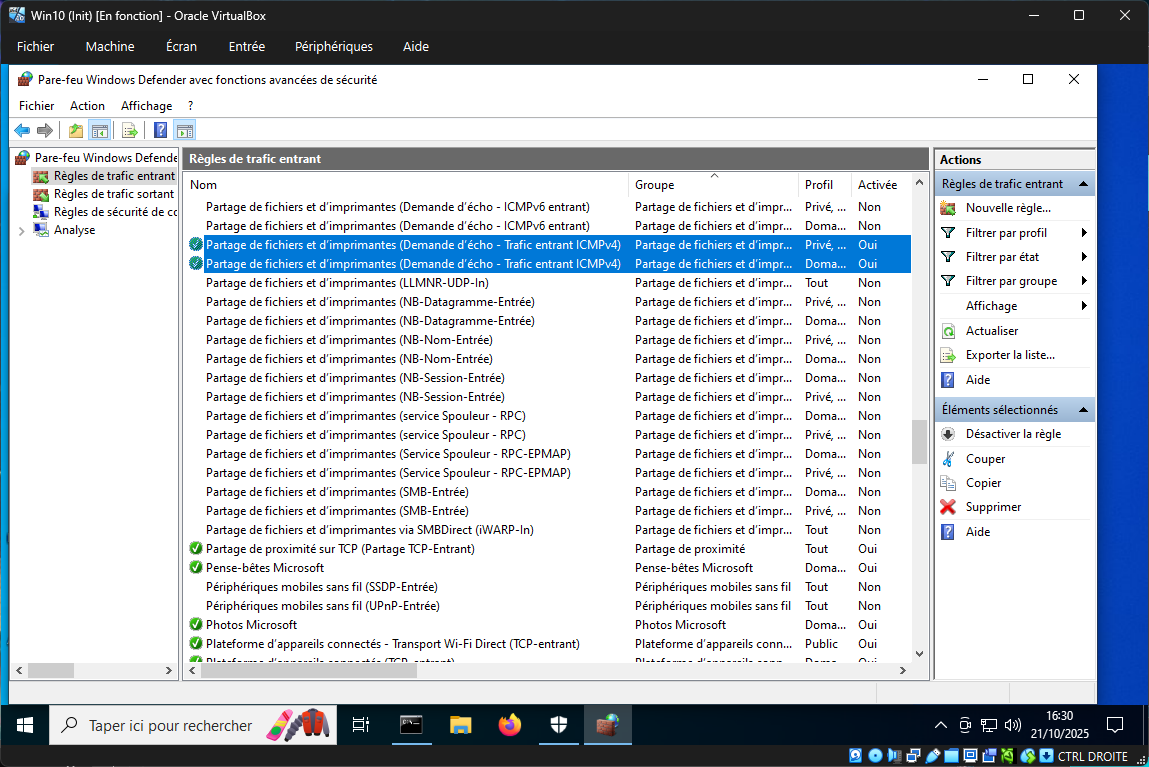
Task: Click the red X Supprimer icon
Action: coord(948,507)
